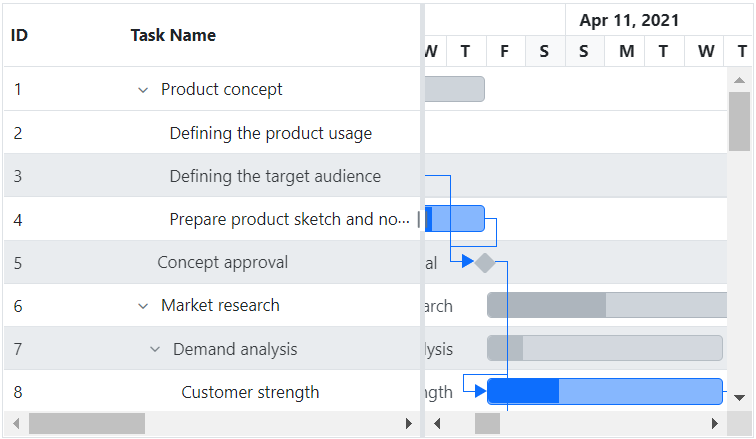Click the grid's right horizontal scroll arrow
The width and height of the screenshot is (756, 439).
tap(408, 424)
